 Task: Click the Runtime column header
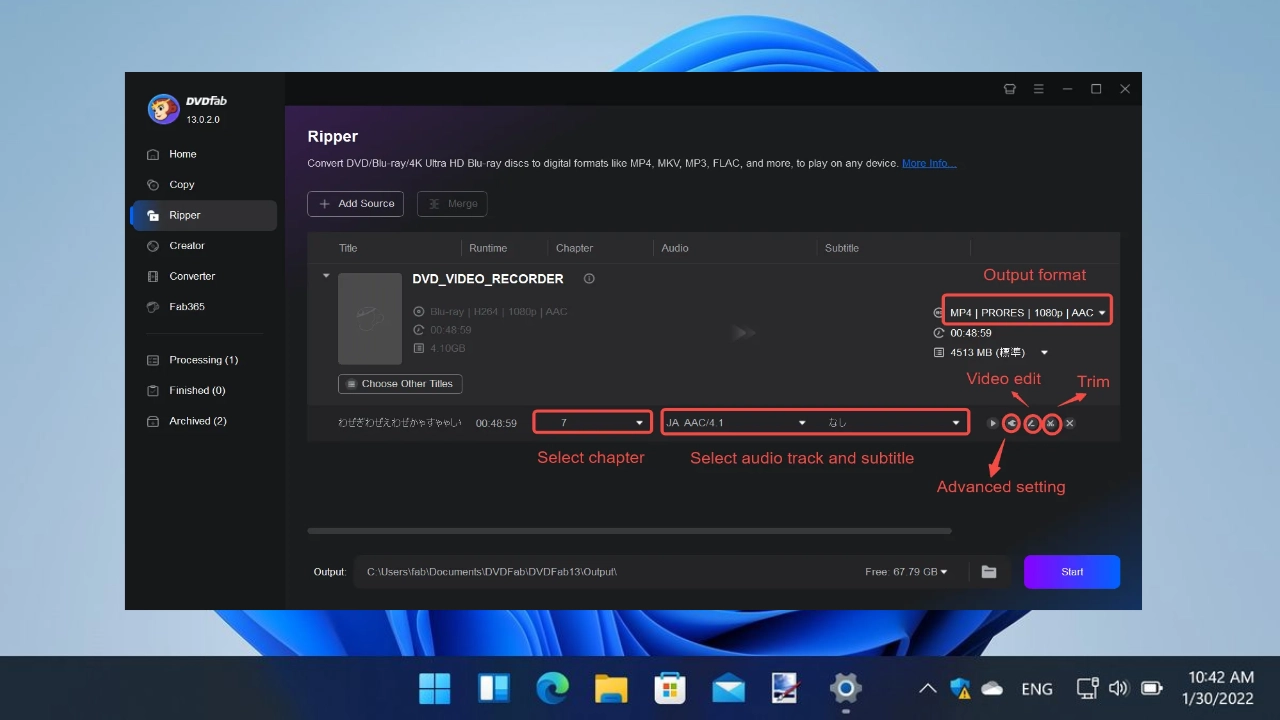click(488, 248)
